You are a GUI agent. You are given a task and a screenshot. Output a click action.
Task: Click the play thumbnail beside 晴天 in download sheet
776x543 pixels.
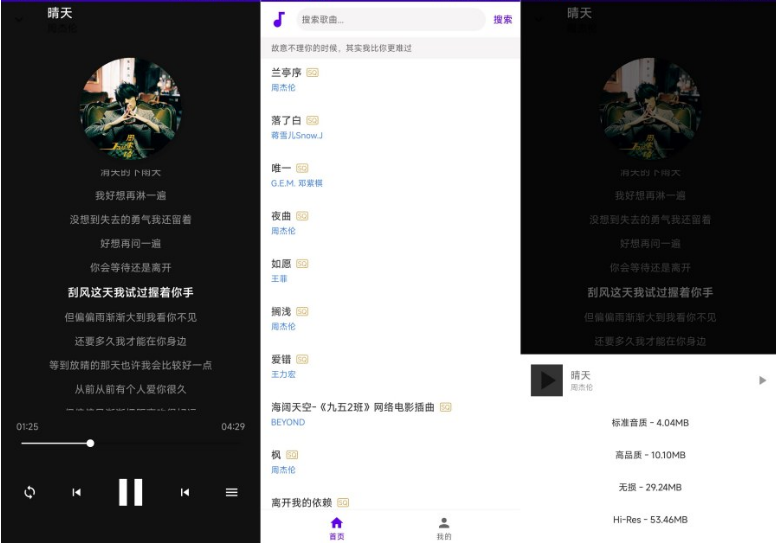(x=547, y=380)
